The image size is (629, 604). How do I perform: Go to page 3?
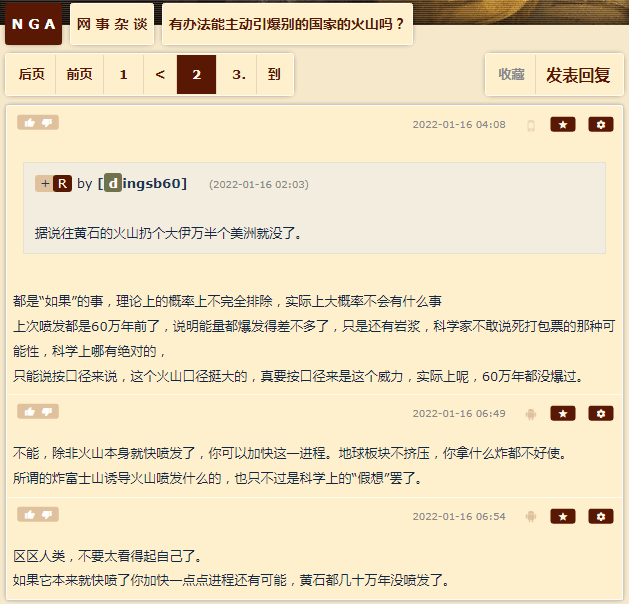click(238, 75)
